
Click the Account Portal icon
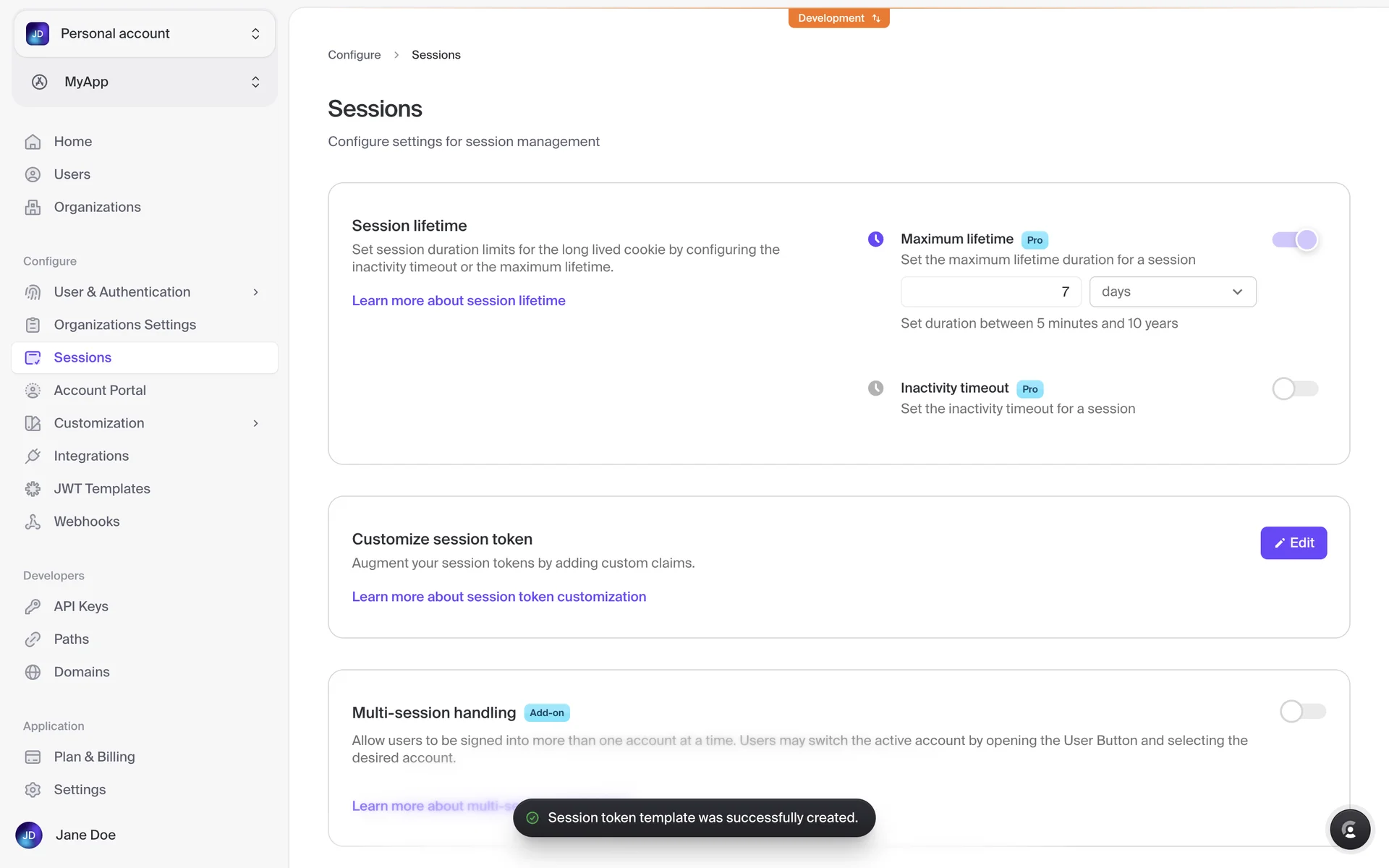[x=33, y=391]
